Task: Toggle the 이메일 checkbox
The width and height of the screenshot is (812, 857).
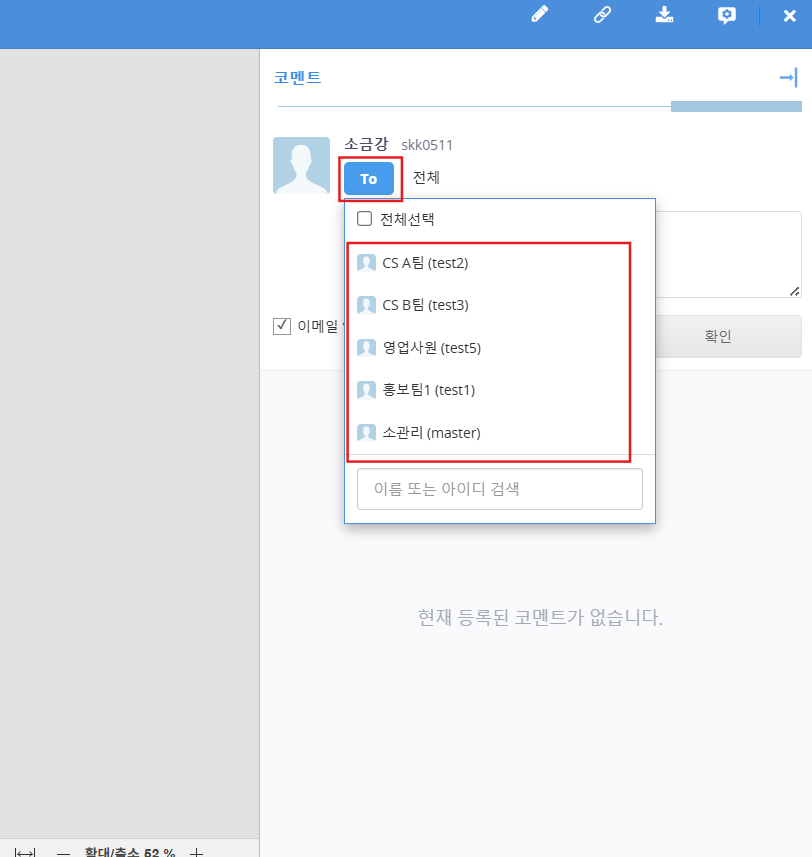Action: (282, 326)
